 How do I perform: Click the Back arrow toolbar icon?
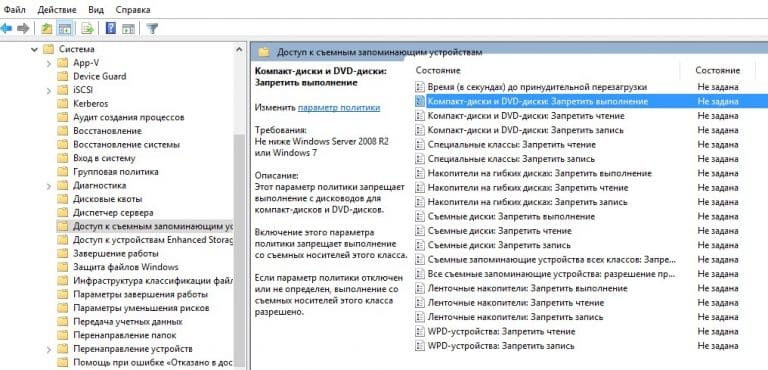click(x=6, y=29)
